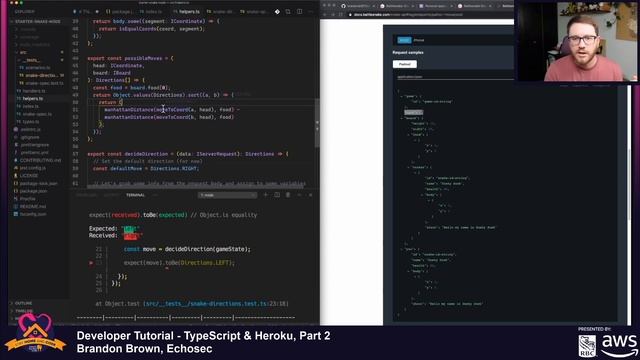This screenshot has width=640, height=360.
Task: Click the package.json editor tab
Action: [x=120, y=12]
